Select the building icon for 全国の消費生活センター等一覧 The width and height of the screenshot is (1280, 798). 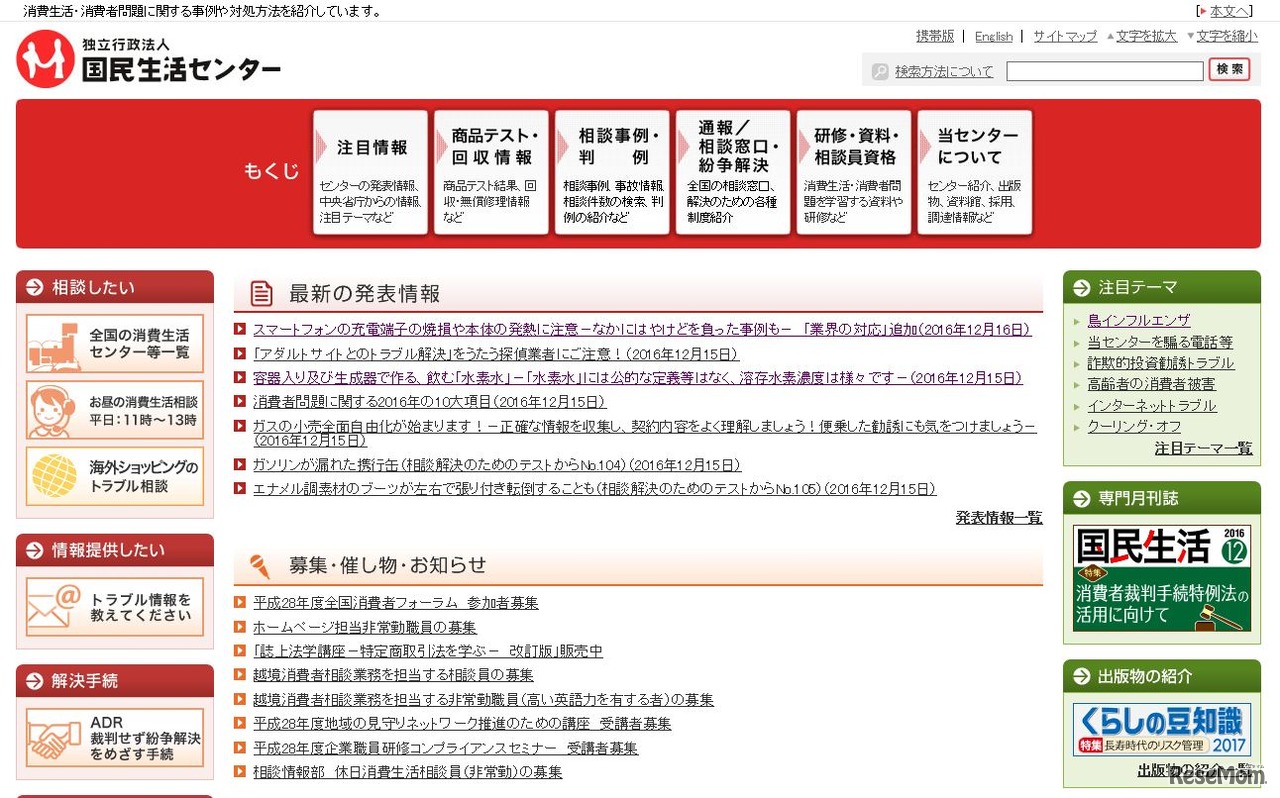point(52,344)
